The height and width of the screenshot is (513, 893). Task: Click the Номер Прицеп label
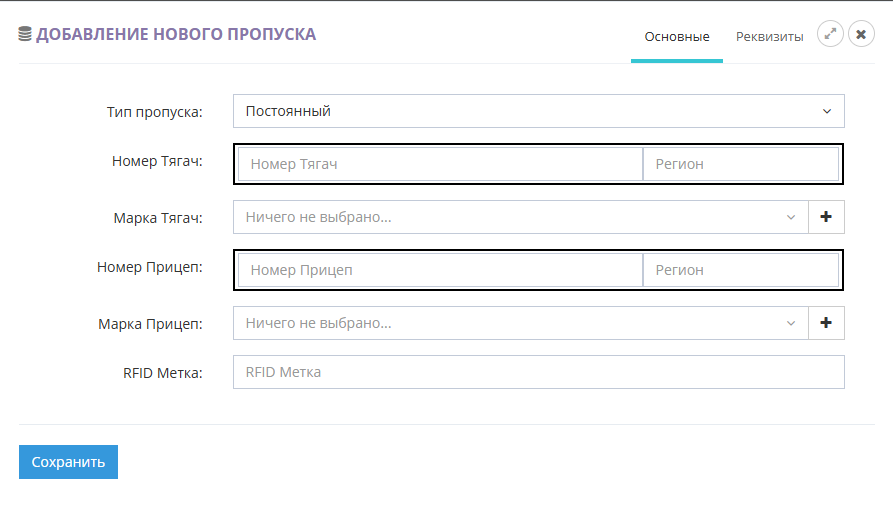click(x=150, y=268)
